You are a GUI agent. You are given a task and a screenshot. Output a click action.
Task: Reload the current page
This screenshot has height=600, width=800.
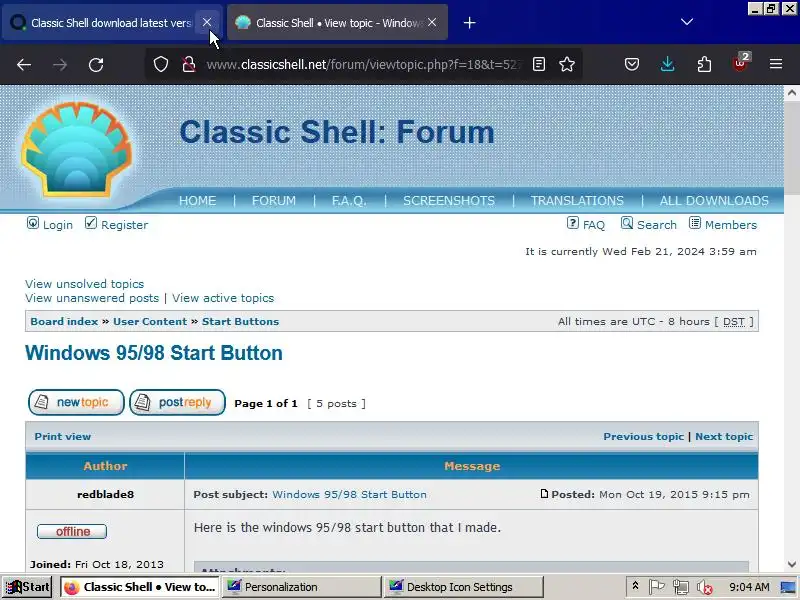click(96, 64)
